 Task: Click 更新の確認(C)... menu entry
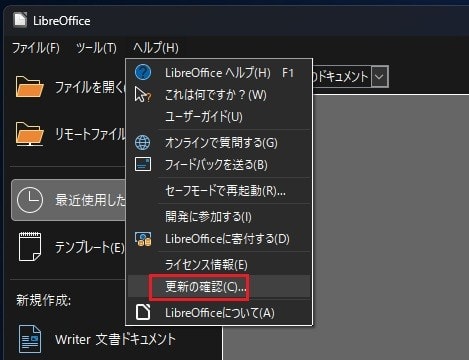(219, 286)
